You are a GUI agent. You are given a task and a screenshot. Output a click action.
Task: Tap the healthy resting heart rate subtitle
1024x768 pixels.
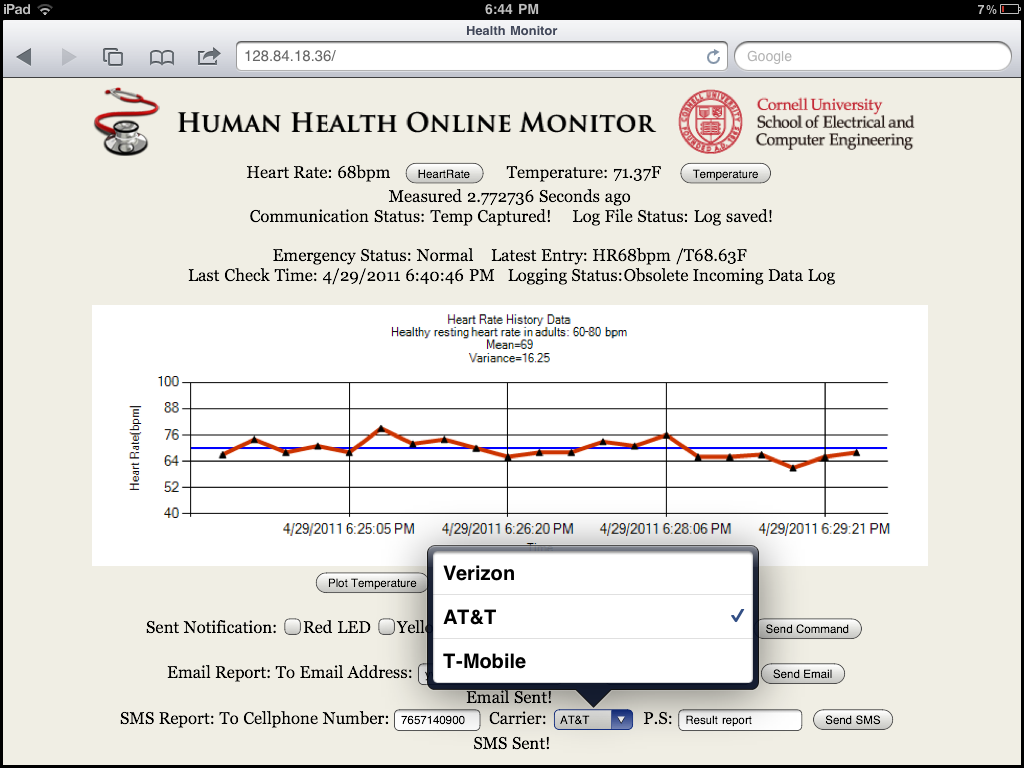point(509,332)
